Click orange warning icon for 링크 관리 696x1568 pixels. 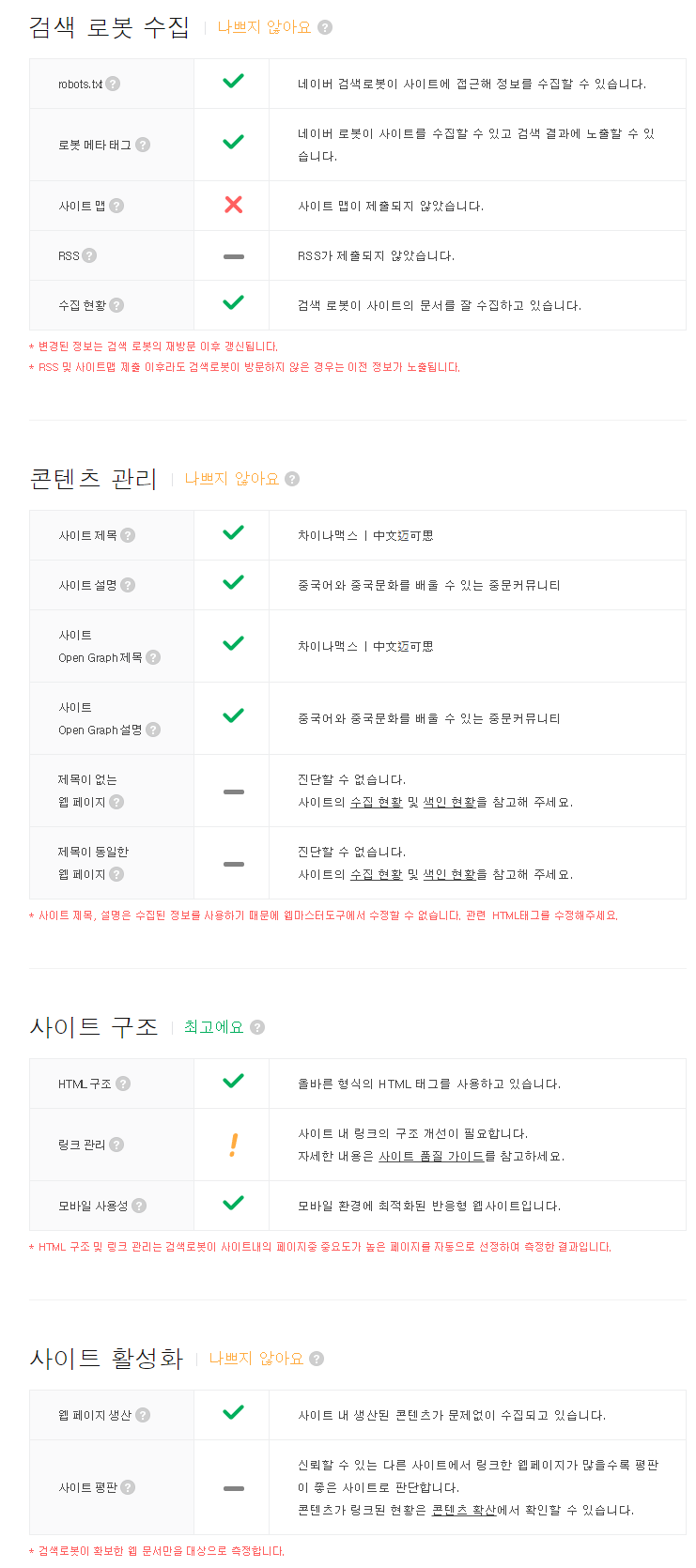click(x=234, y=1145)
